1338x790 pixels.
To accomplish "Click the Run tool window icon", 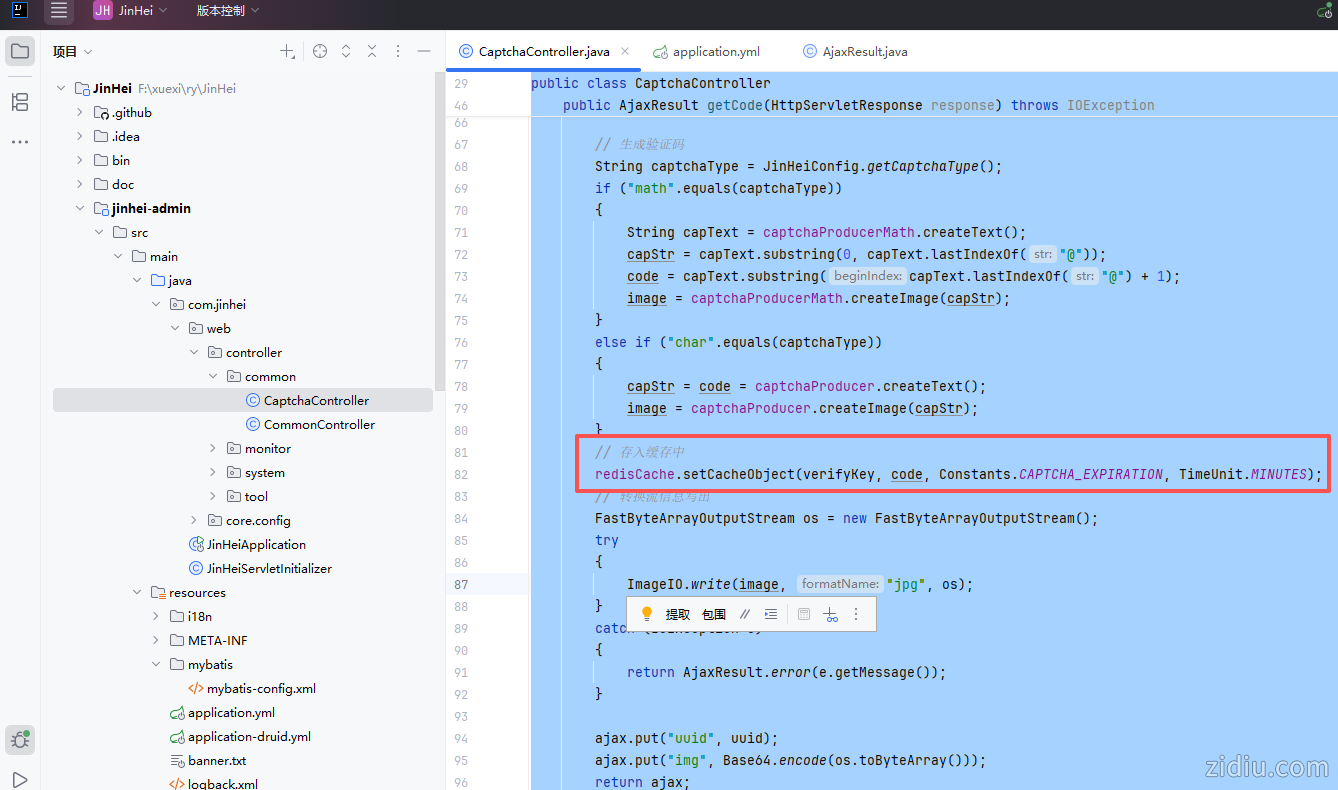I will [20, 779].
